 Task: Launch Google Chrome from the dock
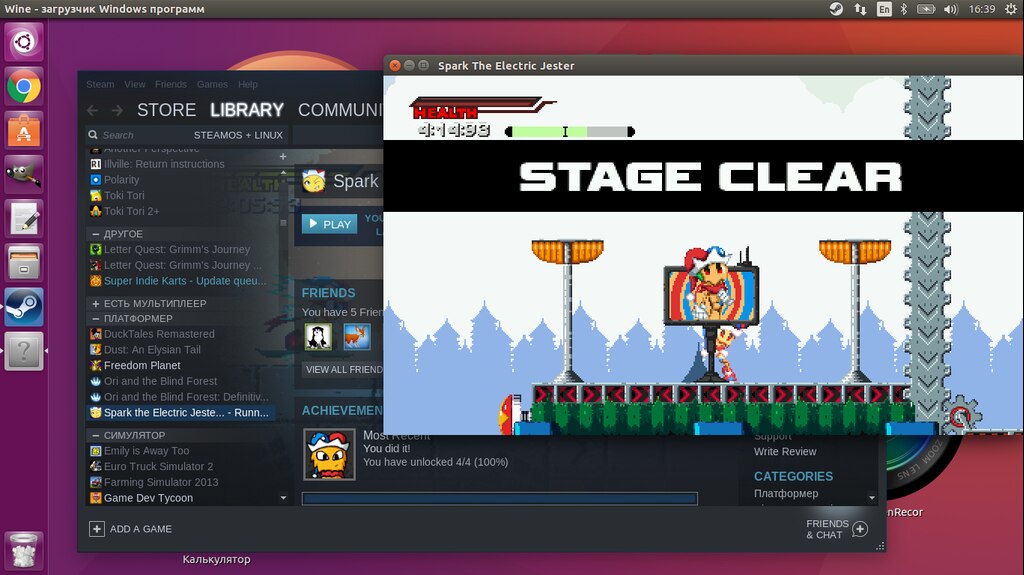(x=24, y=86)
